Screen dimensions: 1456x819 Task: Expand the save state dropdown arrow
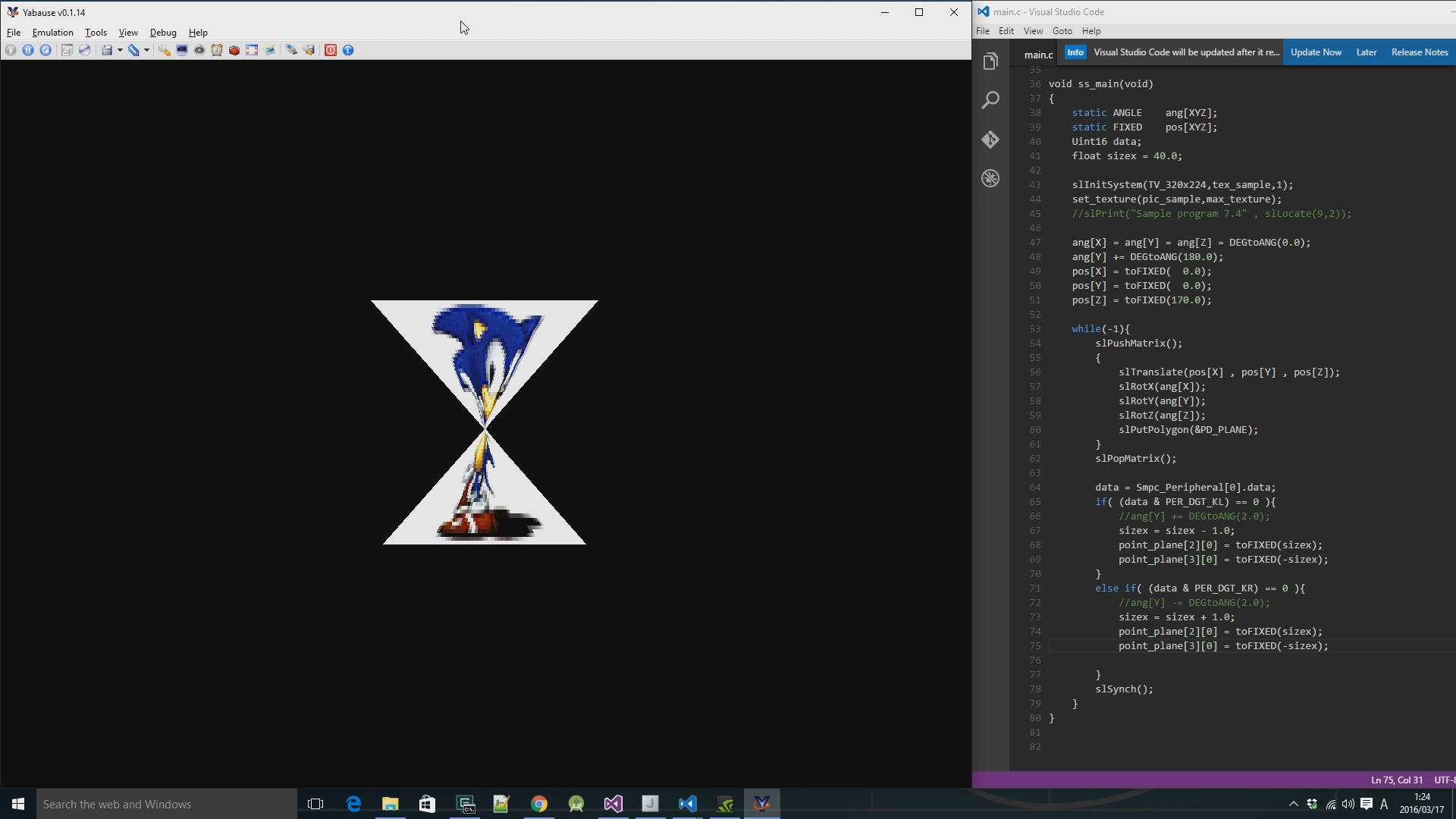pyautogui.click(x=120, y=50)
